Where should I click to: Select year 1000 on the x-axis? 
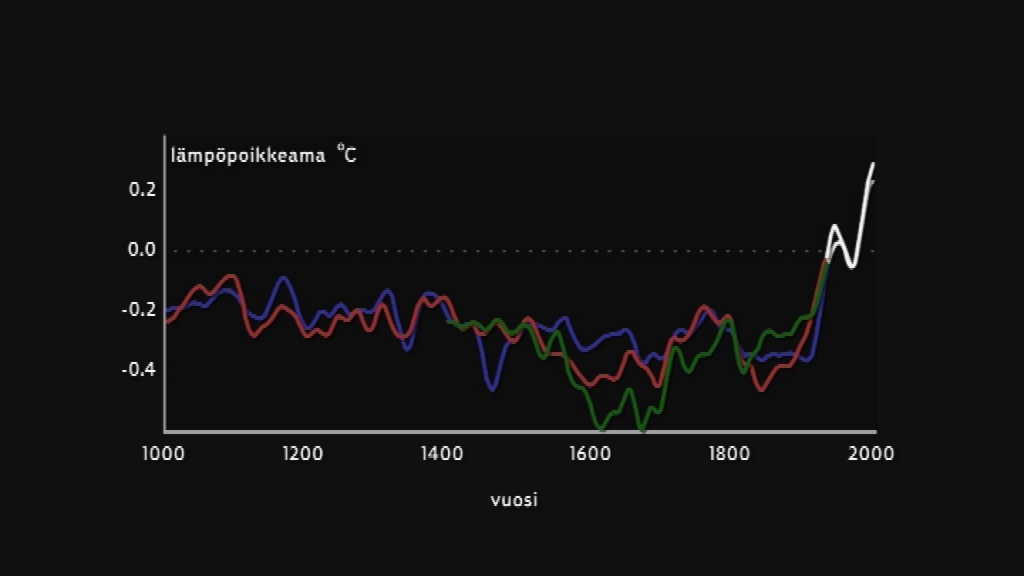[x=163, y=453]
